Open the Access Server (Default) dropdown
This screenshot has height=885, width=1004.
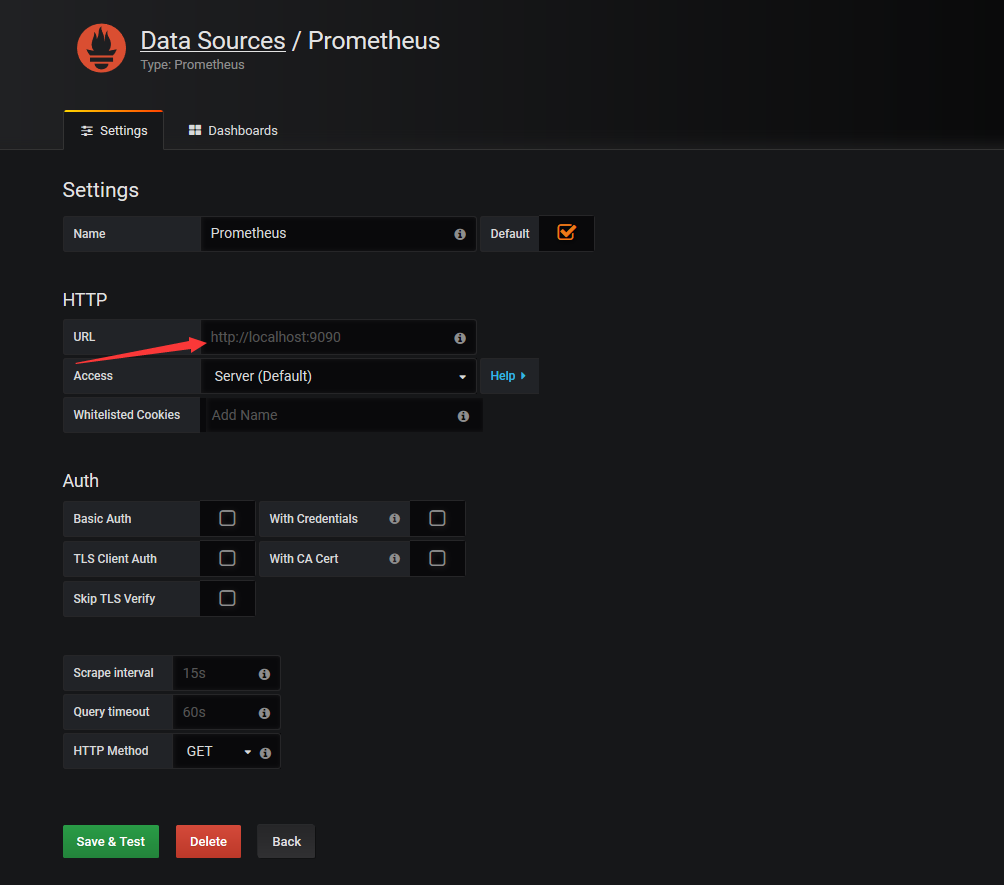[x=338, y=376]
